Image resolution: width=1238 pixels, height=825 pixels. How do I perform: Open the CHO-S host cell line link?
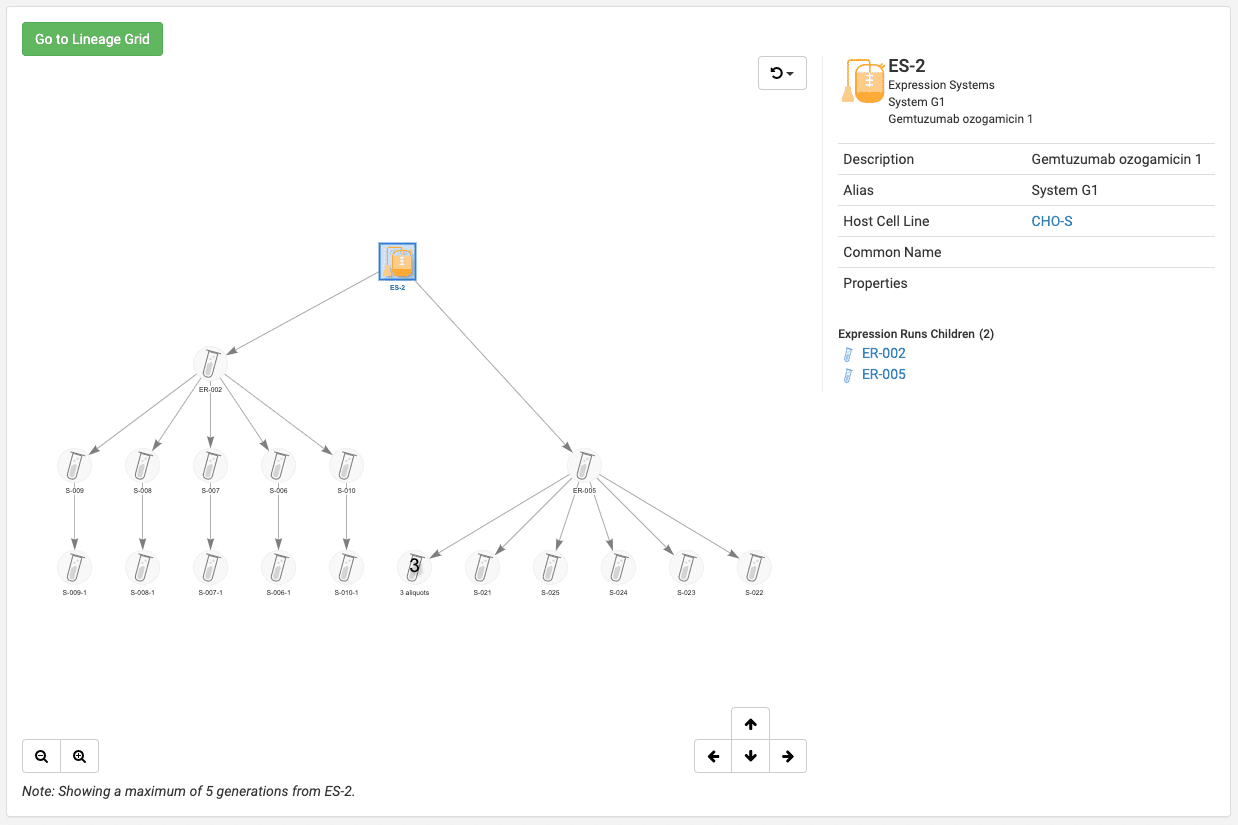(x=1052, y=221)
